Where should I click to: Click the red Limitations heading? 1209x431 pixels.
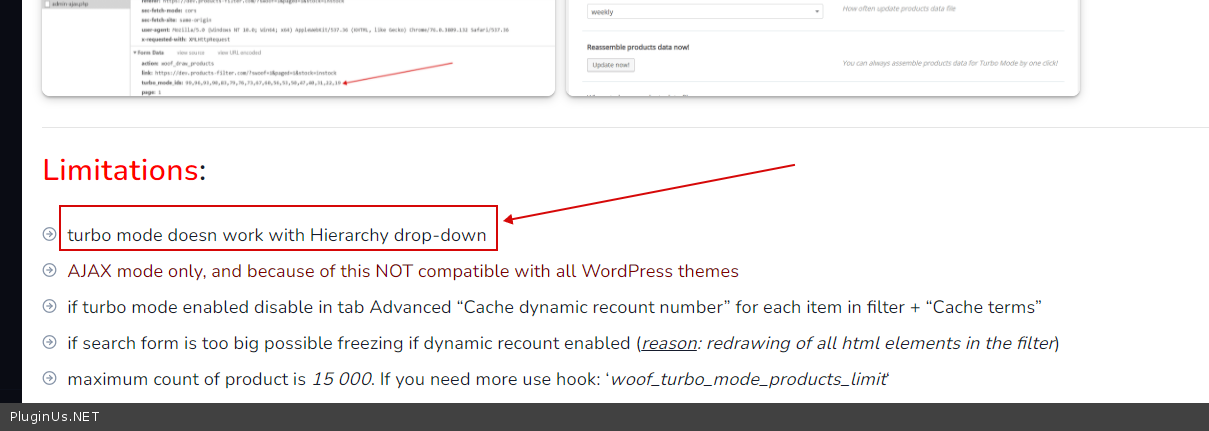[x=120, y=170]
